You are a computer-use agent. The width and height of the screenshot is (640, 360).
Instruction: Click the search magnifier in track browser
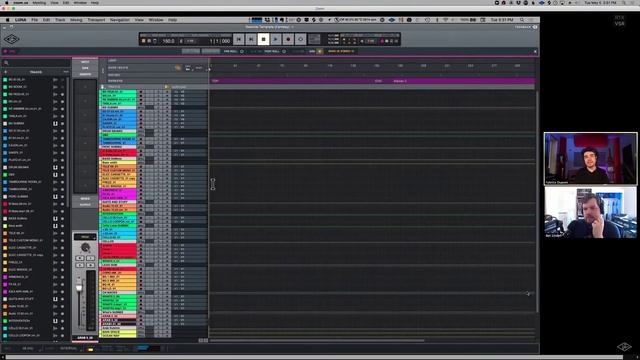(x=6, y=63)
